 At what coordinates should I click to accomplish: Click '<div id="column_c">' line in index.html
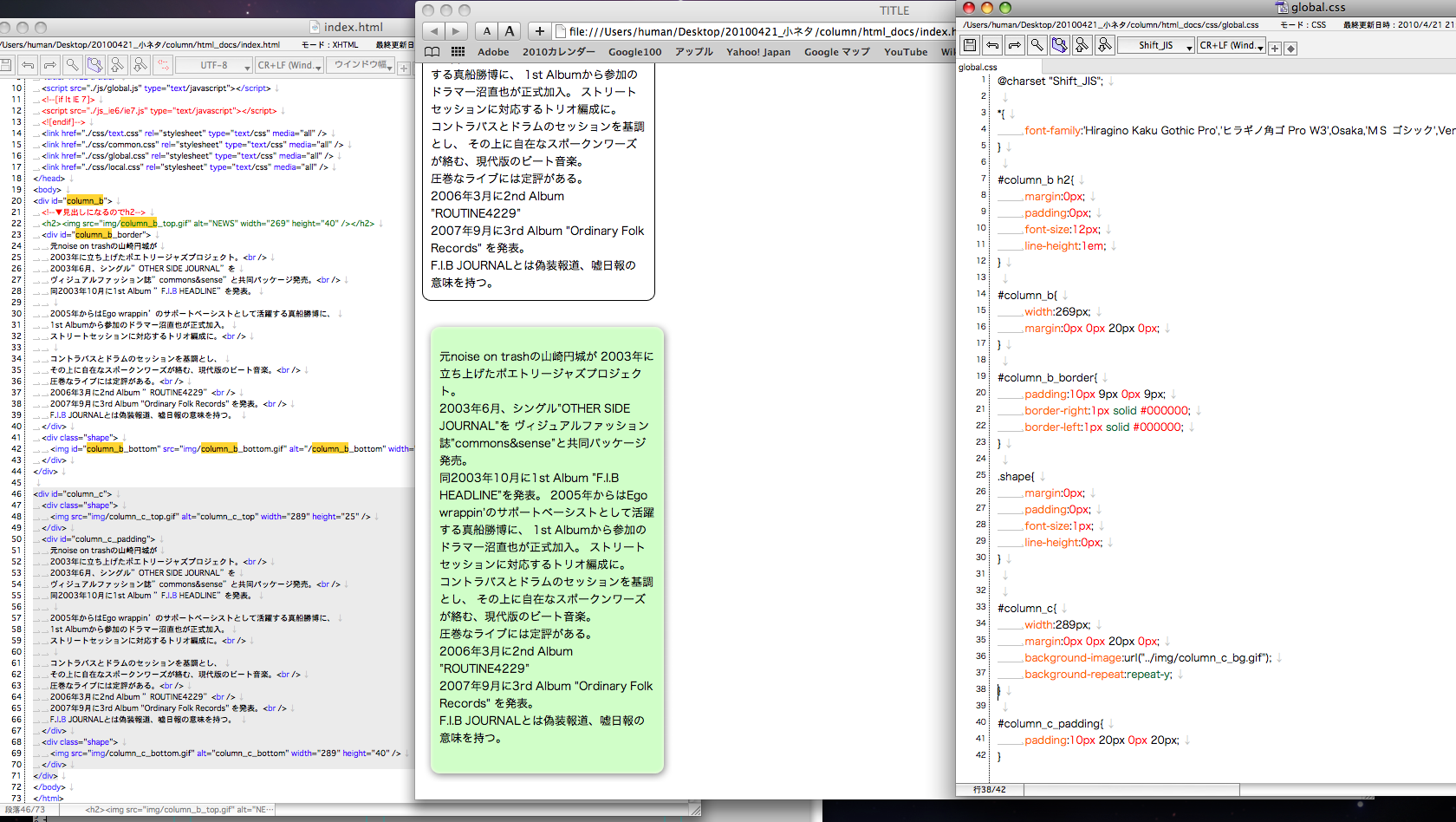click(x=73, y=493)
